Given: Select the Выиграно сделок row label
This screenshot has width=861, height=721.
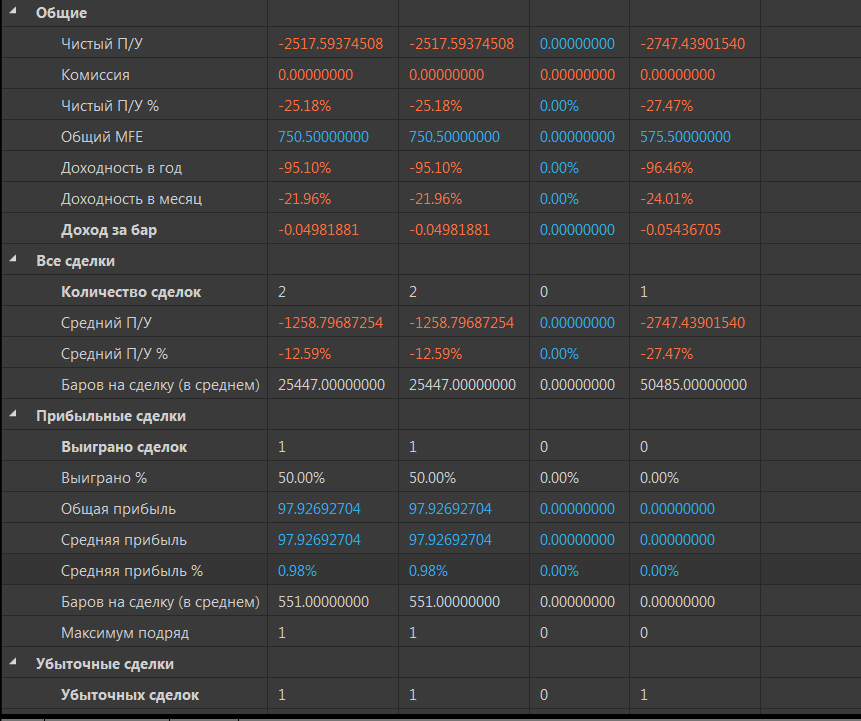Looking at the screenshot, I should click(124, 447).
